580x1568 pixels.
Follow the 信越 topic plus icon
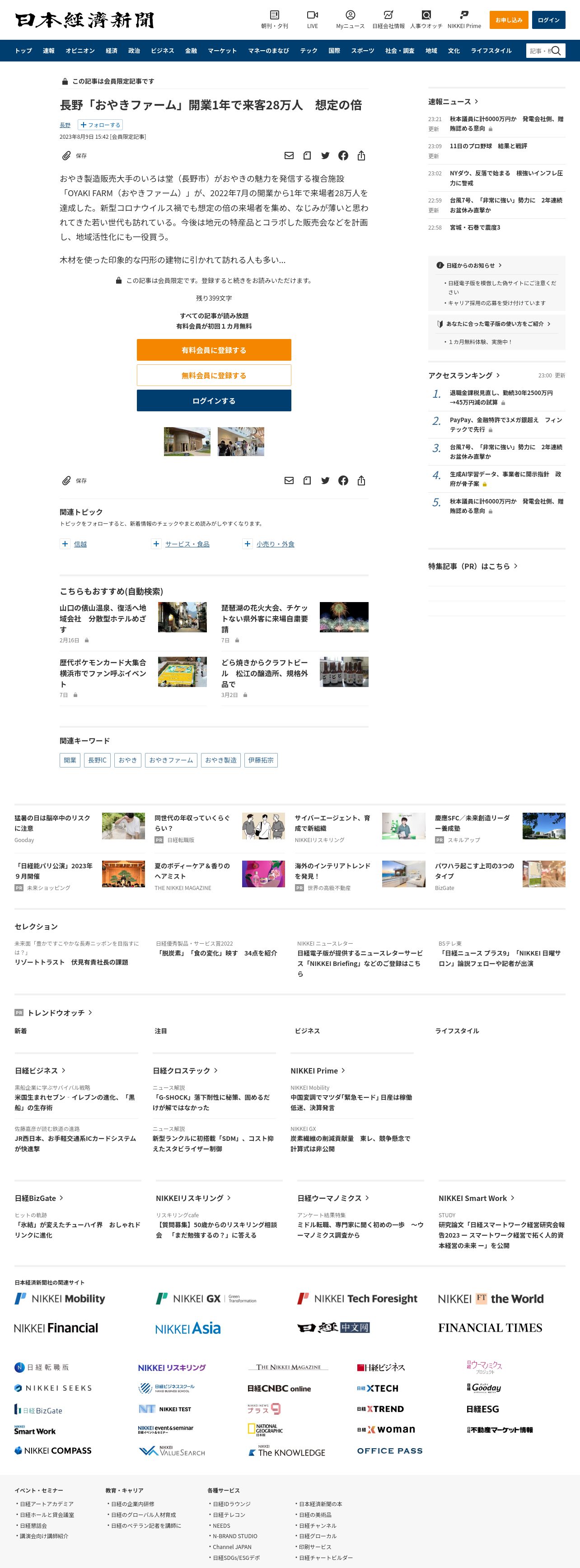(65, 544)
